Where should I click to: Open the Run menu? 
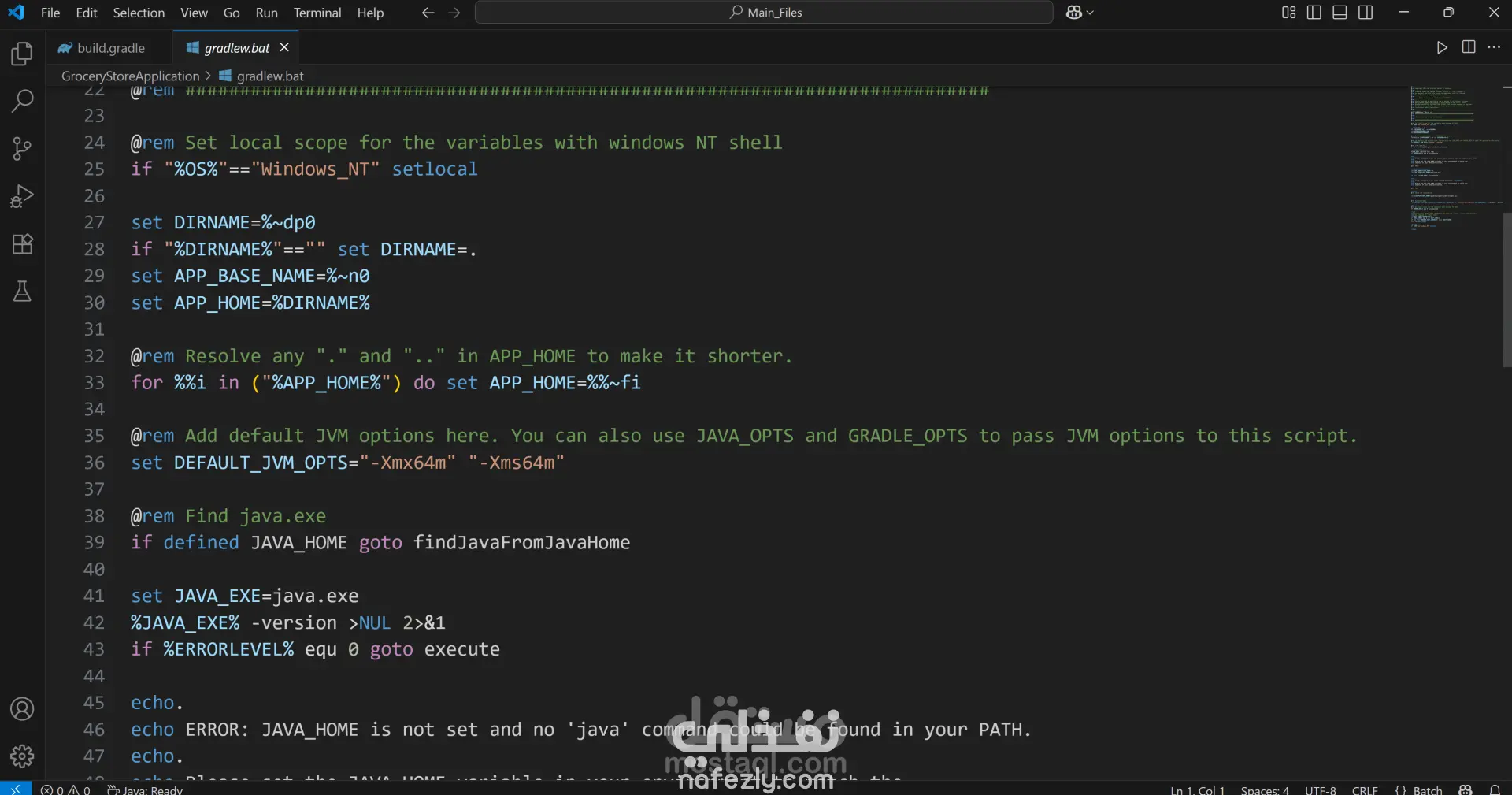[267, 13]
